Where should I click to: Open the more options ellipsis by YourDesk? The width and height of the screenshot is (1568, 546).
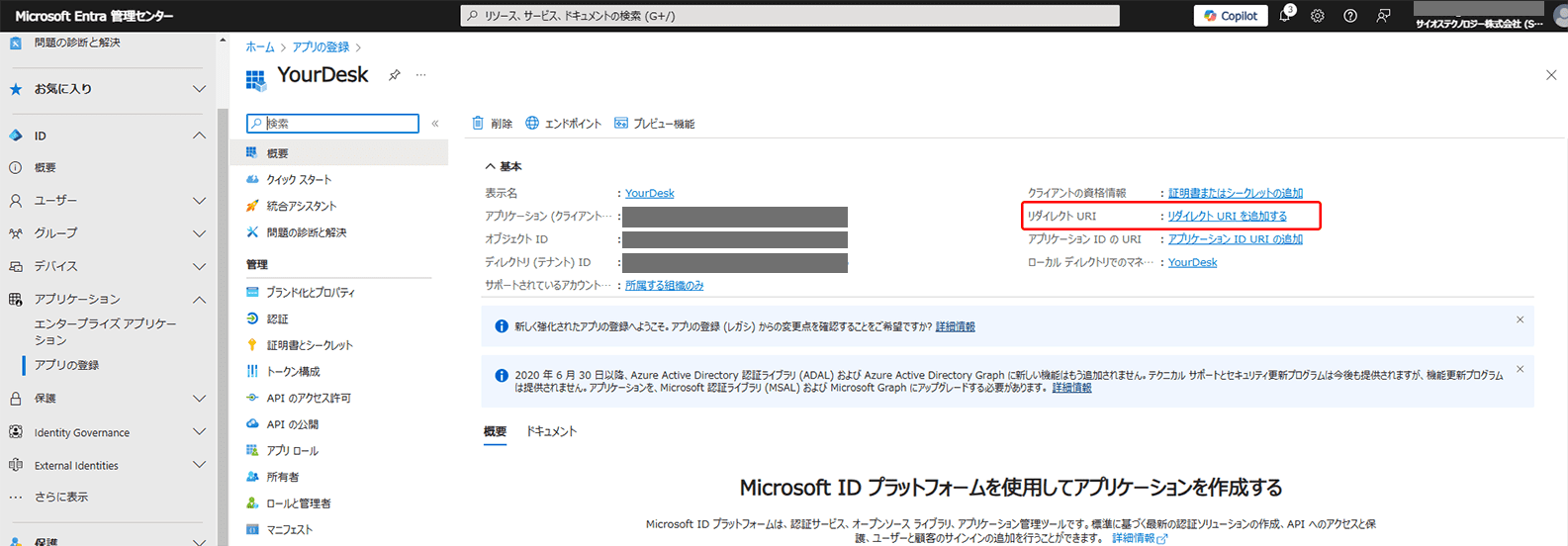[421, 75]
